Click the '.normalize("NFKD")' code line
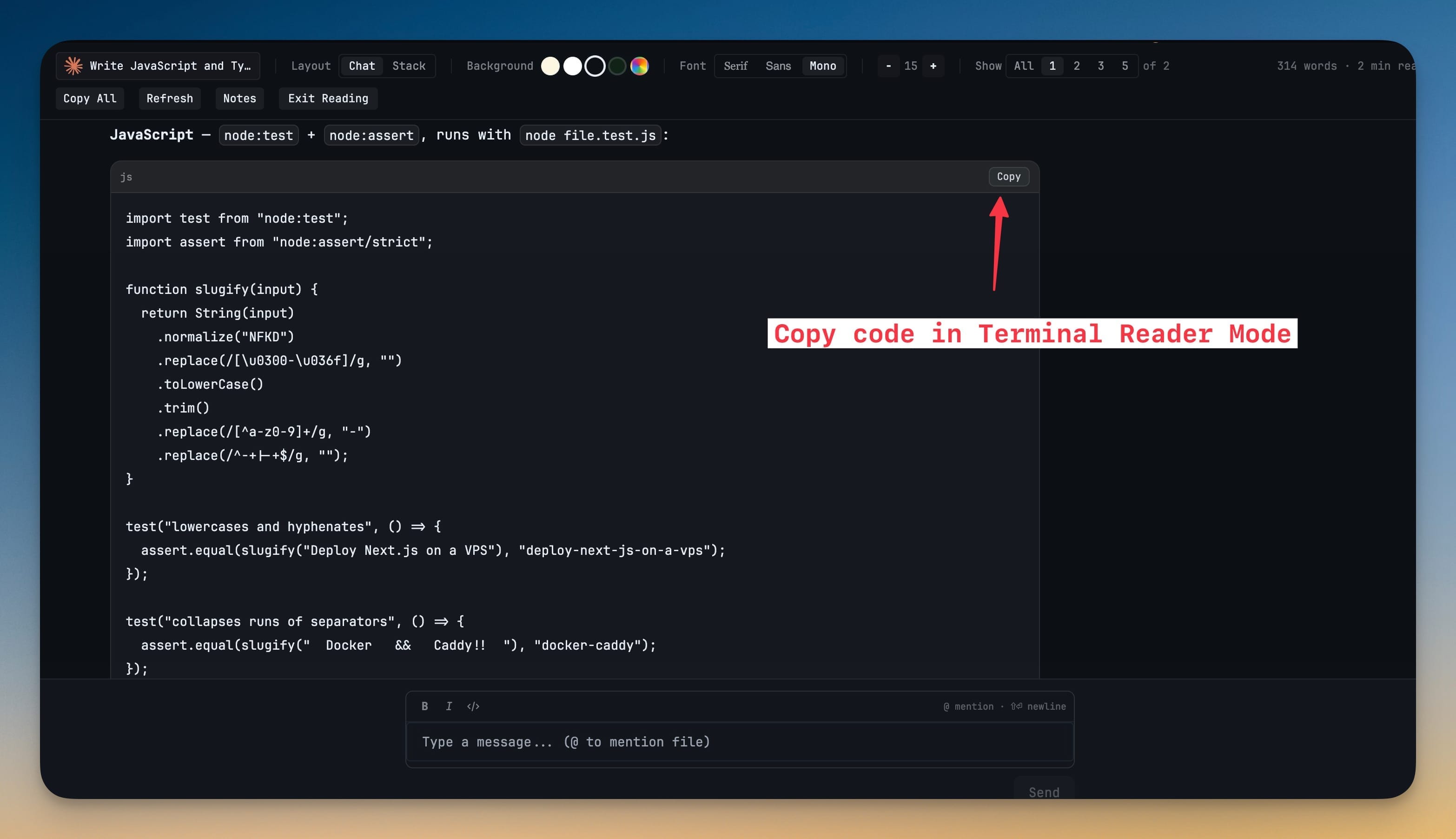 tap(225, 337)
